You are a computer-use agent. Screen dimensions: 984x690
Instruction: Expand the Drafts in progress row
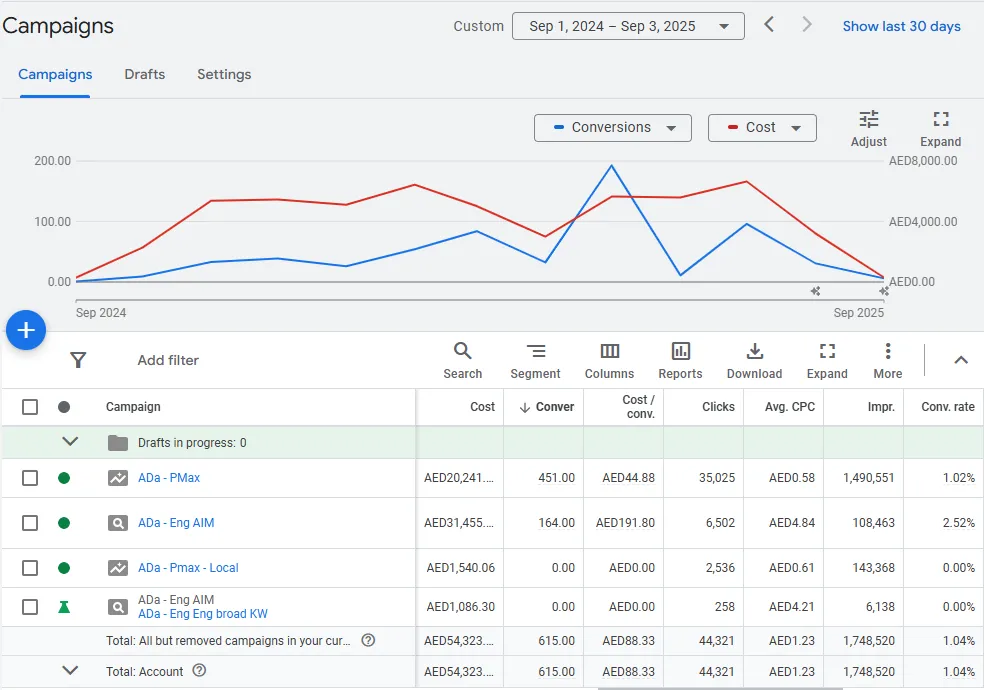tap(68, 440)
